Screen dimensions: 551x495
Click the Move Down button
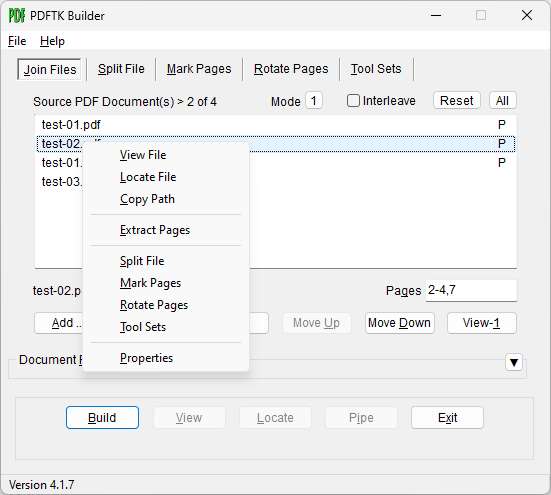[399, 323]
